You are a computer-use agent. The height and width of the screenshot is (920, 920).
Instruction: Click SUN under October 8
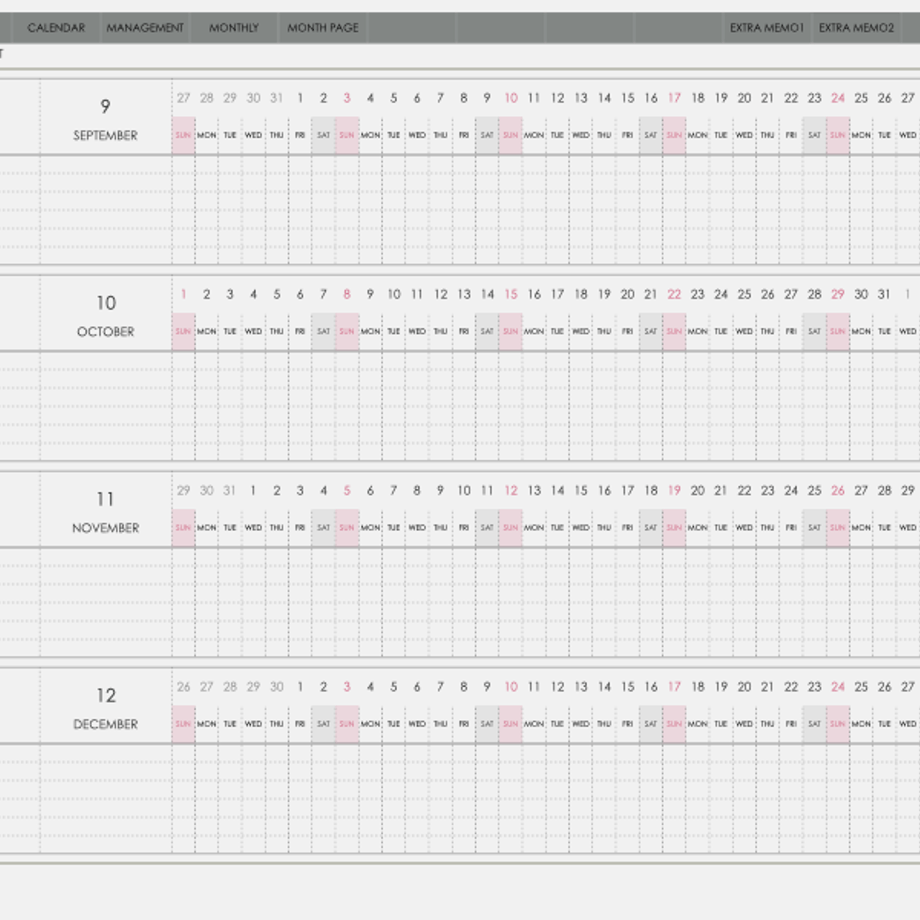point(347,332)
